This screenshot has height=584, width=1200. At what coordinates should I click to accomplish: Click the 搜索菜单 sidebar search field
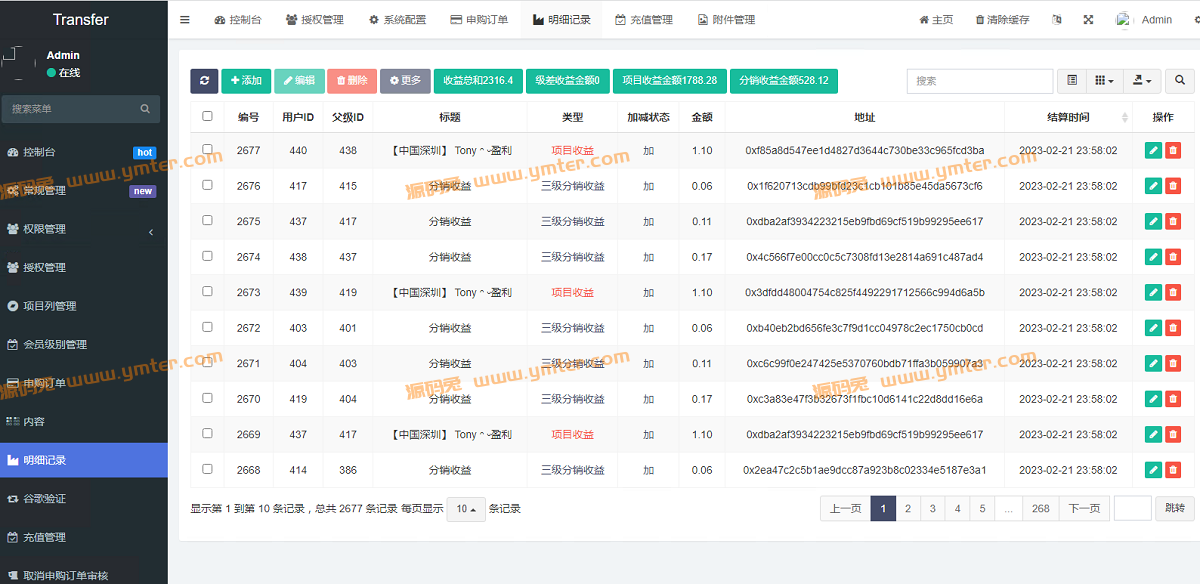pos(70,109)
